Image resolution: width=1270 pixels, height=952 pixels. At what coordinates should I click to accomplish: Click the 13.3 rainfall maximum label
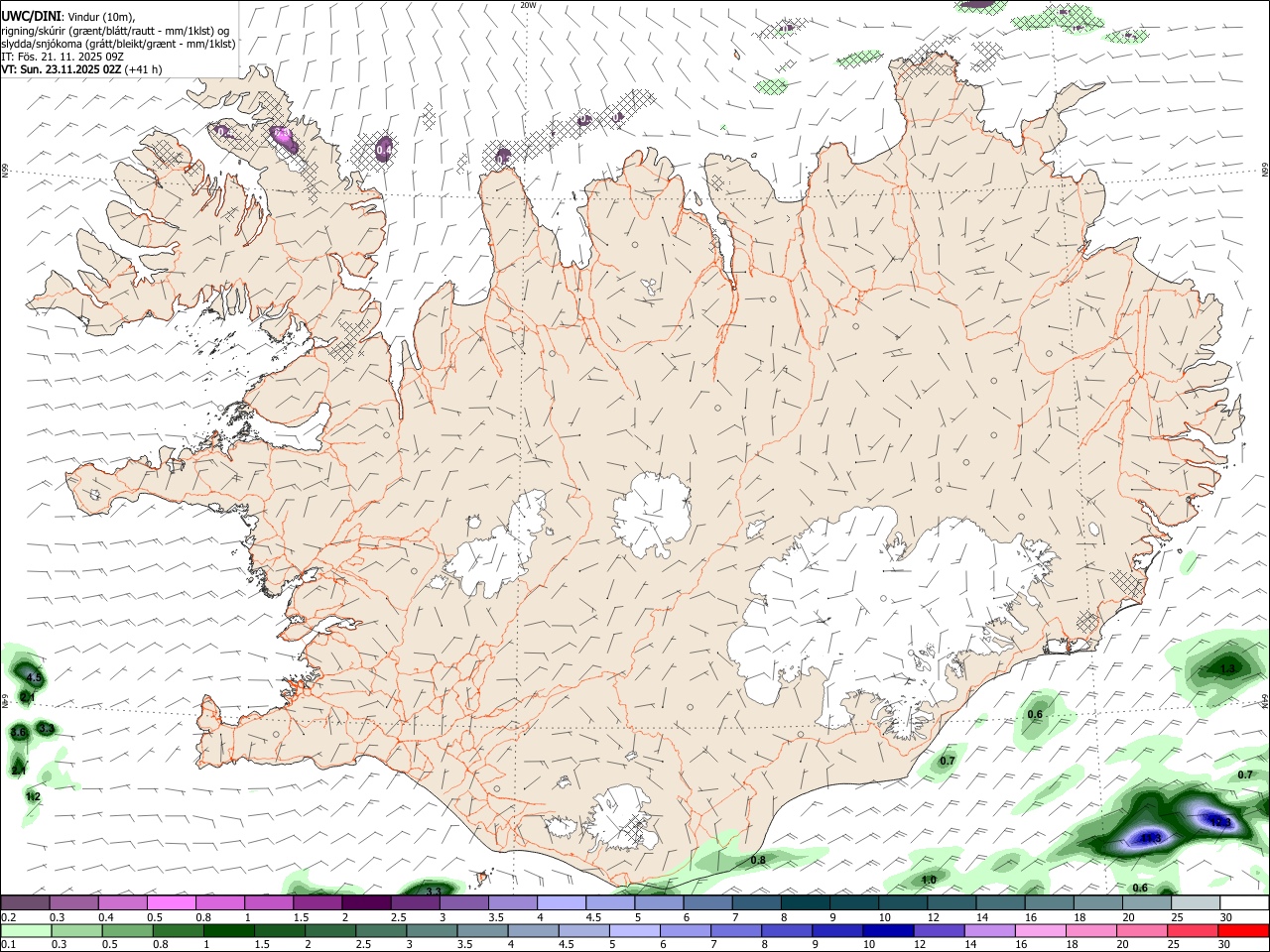[1219, 821]
